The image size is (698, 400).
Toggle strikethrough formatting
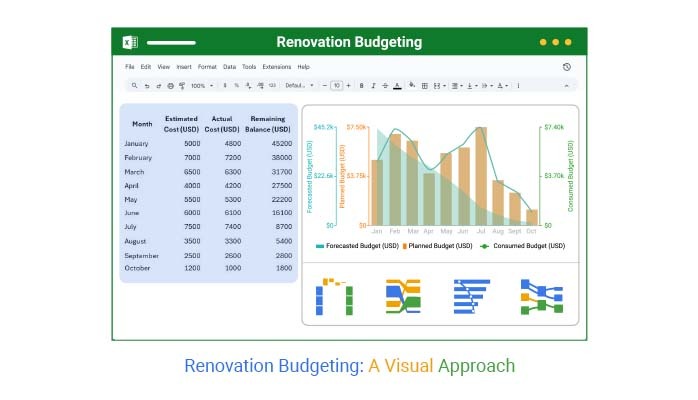[385, 86]
